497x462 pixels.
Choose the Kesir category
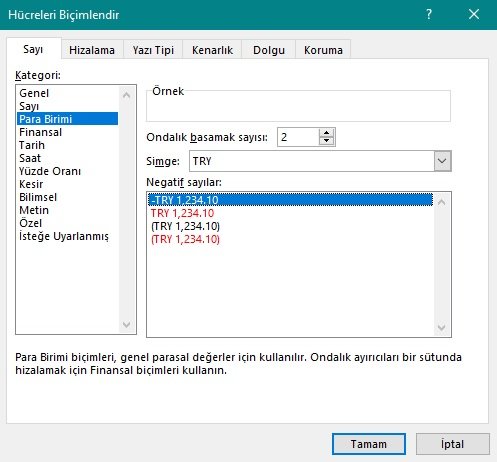pyautogui.click(x=68, y=184)
